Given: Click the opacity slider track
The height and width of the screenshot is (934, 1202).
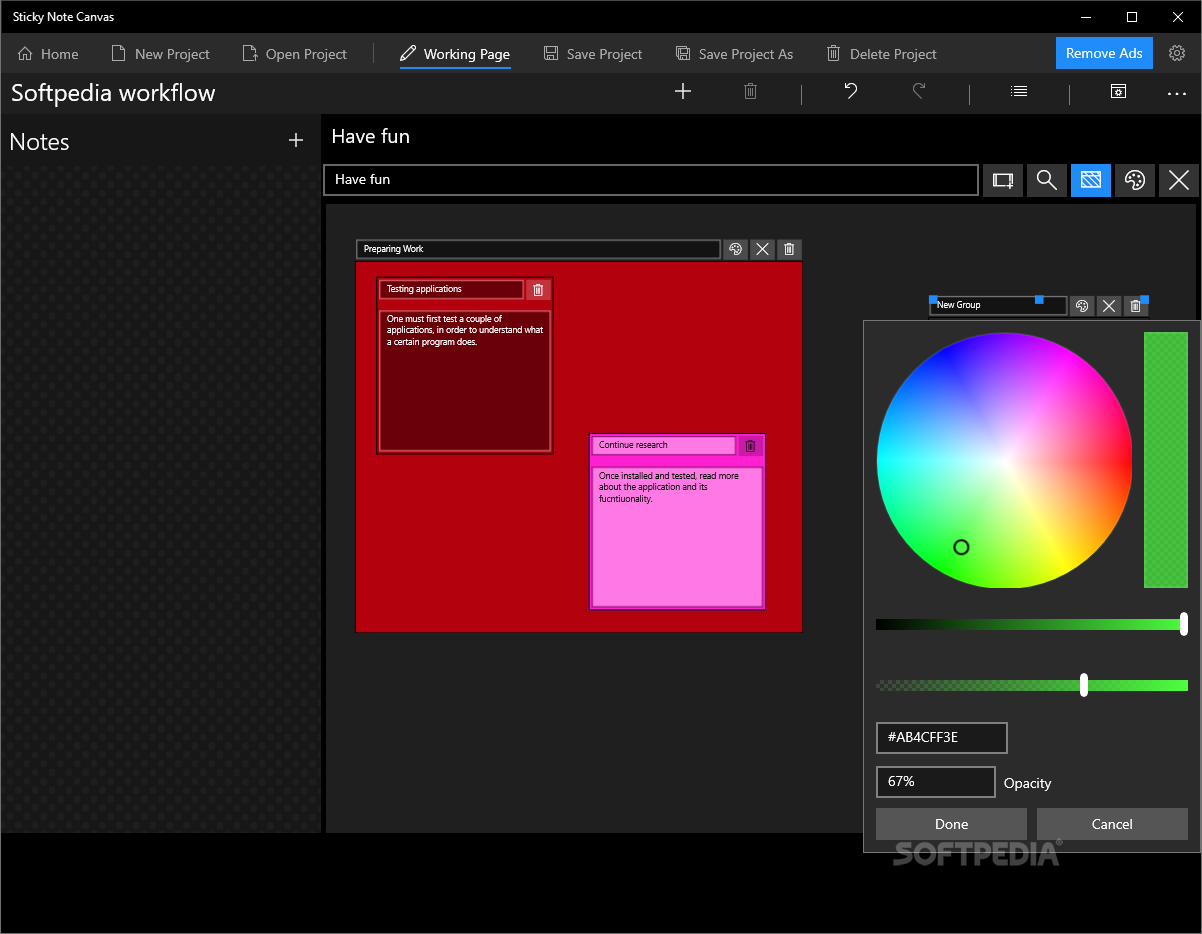Looking at the screenshot, I should pyautogui.click(x=1031, y=685).
